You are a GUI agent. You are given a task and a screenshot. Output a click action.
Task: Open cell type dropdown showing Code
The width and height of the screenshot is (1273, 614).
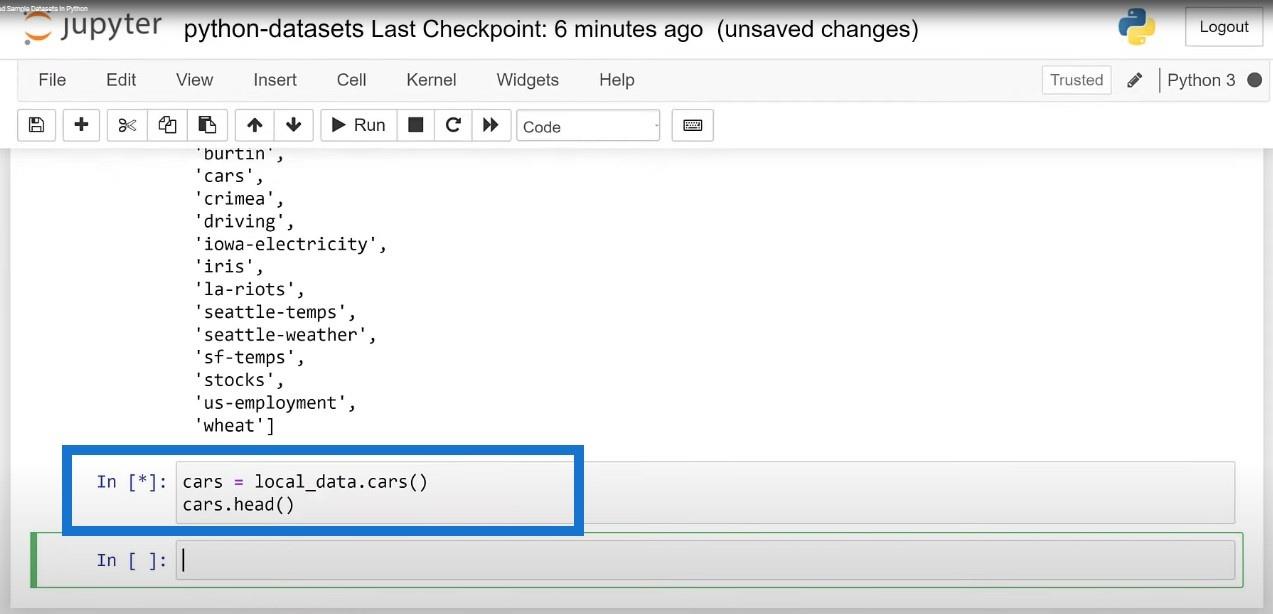588,126
